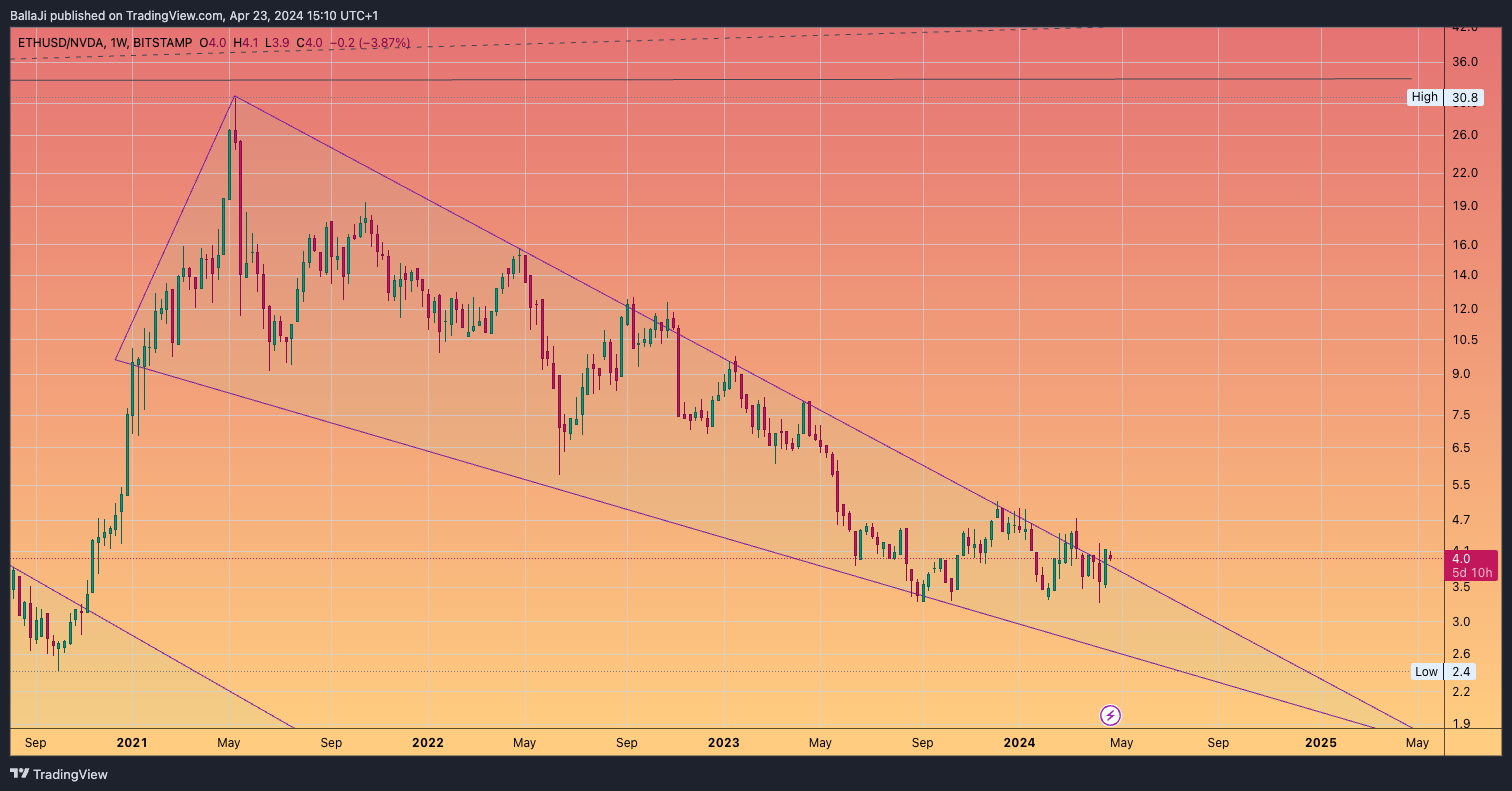Click the current price label 4.0
This screenshot has height=791, width=1512.
tap(1461, 558)
